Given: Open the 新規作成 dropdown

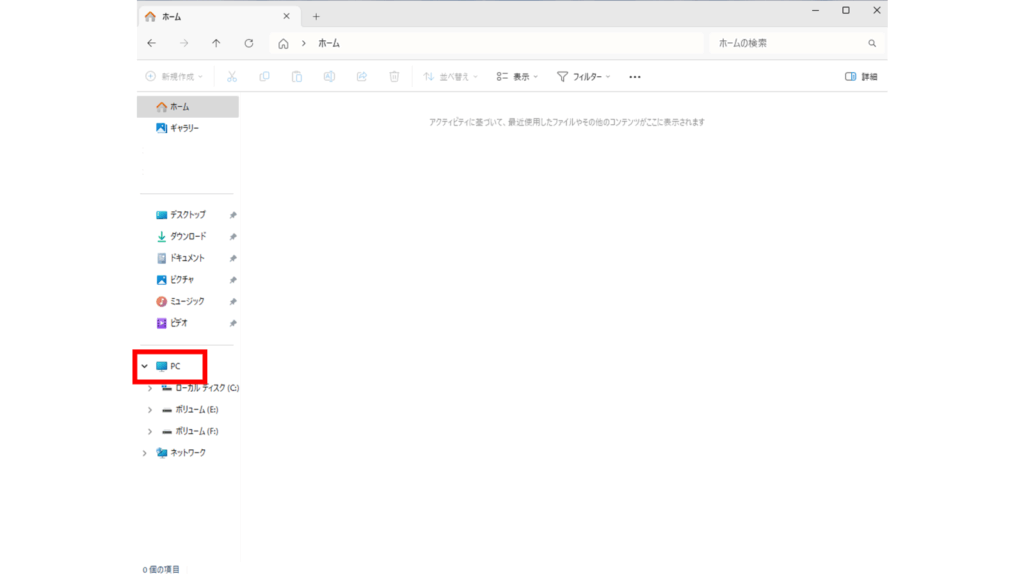Looking at the screenshot, I should pos(174,76).
